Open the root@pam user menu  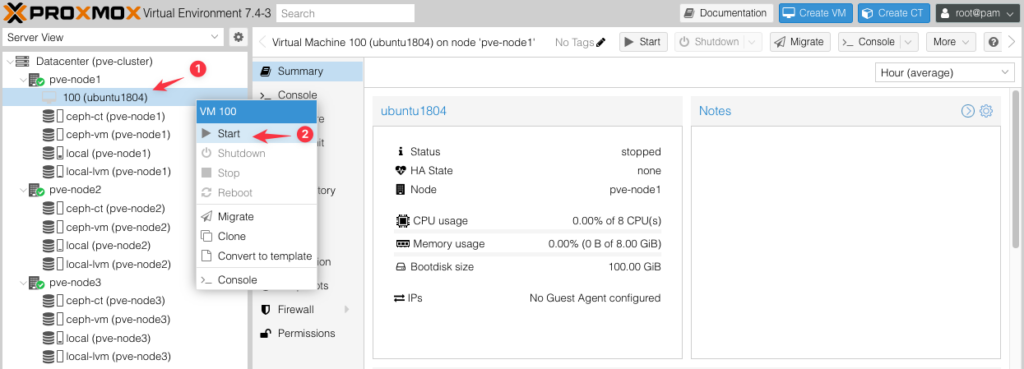[978, 13]
